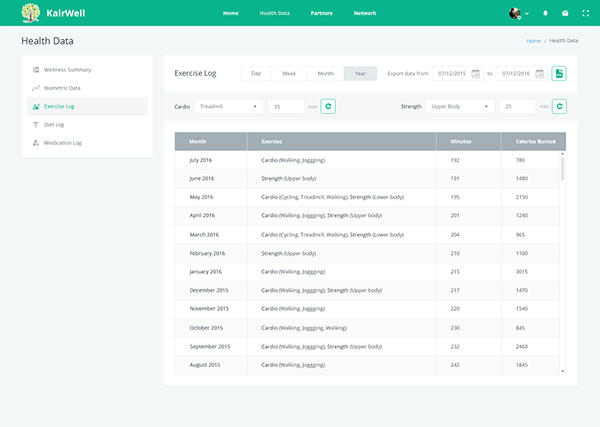The image size is (600, 427).
Task: Click the export file icon button
Action: (559, 73)
